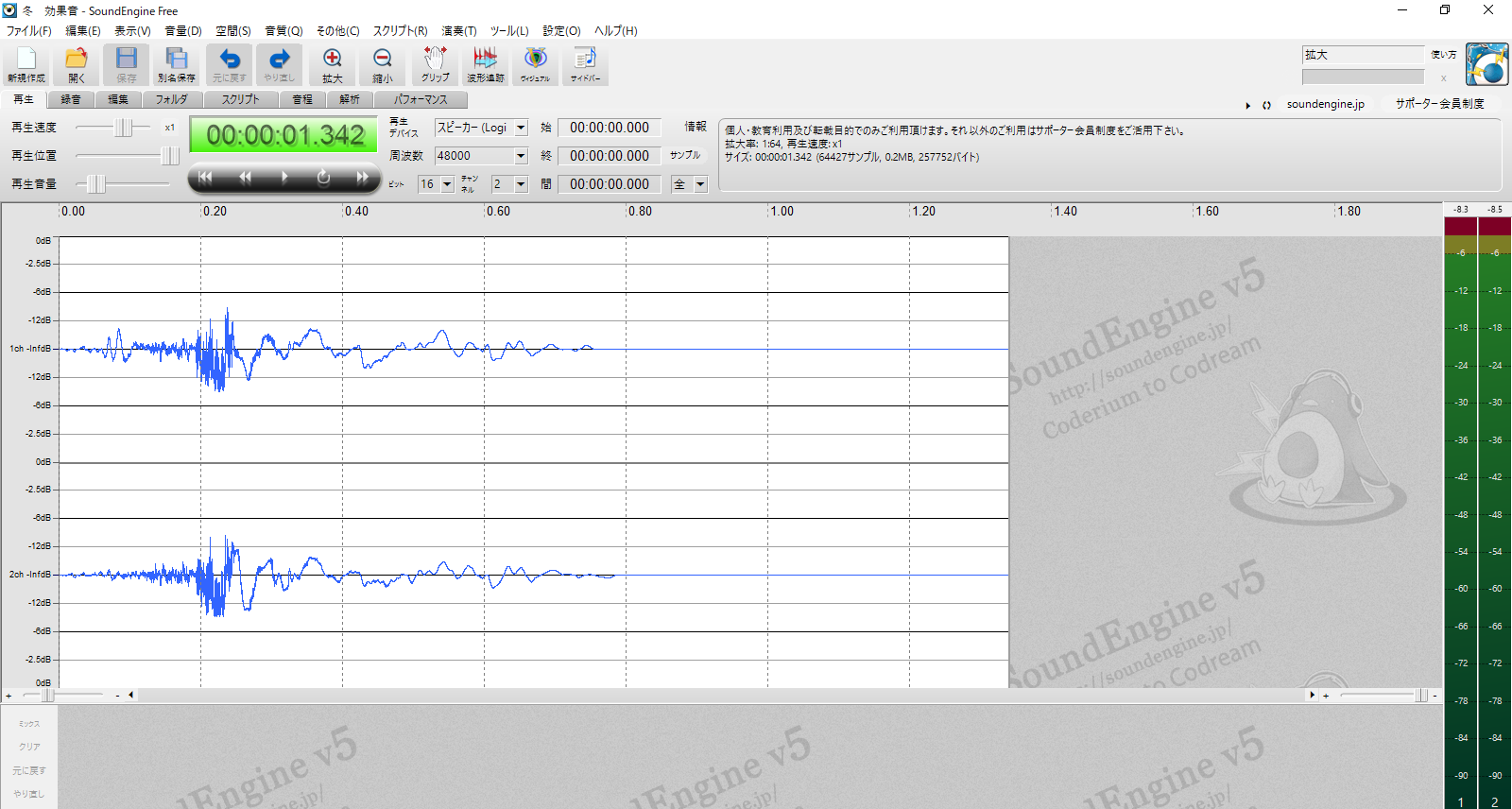Screen dimensions: 1512x809
Task: Click the サンプル button
Action: pos(685,155)
